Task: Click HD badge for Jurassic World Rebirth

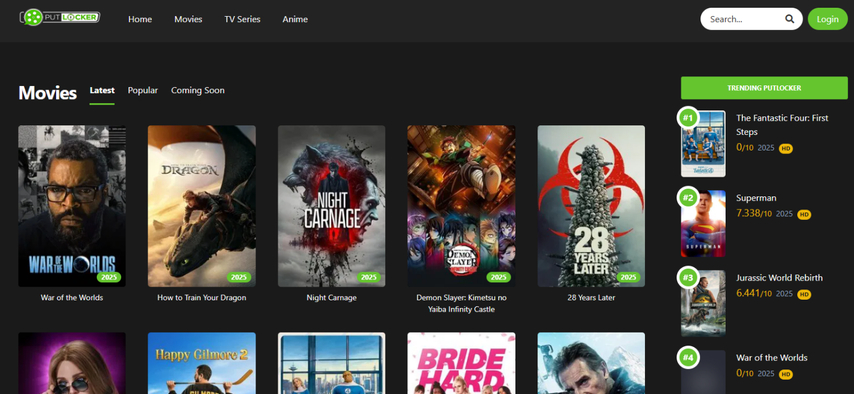Action: pyautogui.click(x=804, y=295)
